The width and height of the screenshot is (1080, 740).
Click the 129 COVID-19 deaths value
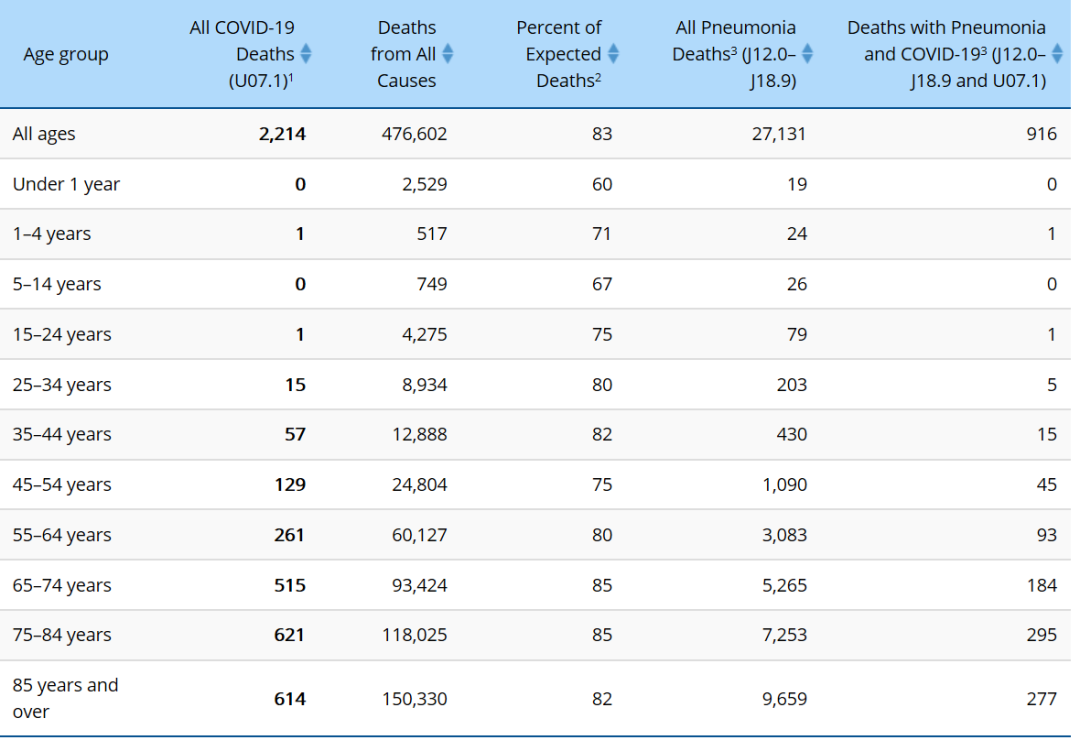290,484
